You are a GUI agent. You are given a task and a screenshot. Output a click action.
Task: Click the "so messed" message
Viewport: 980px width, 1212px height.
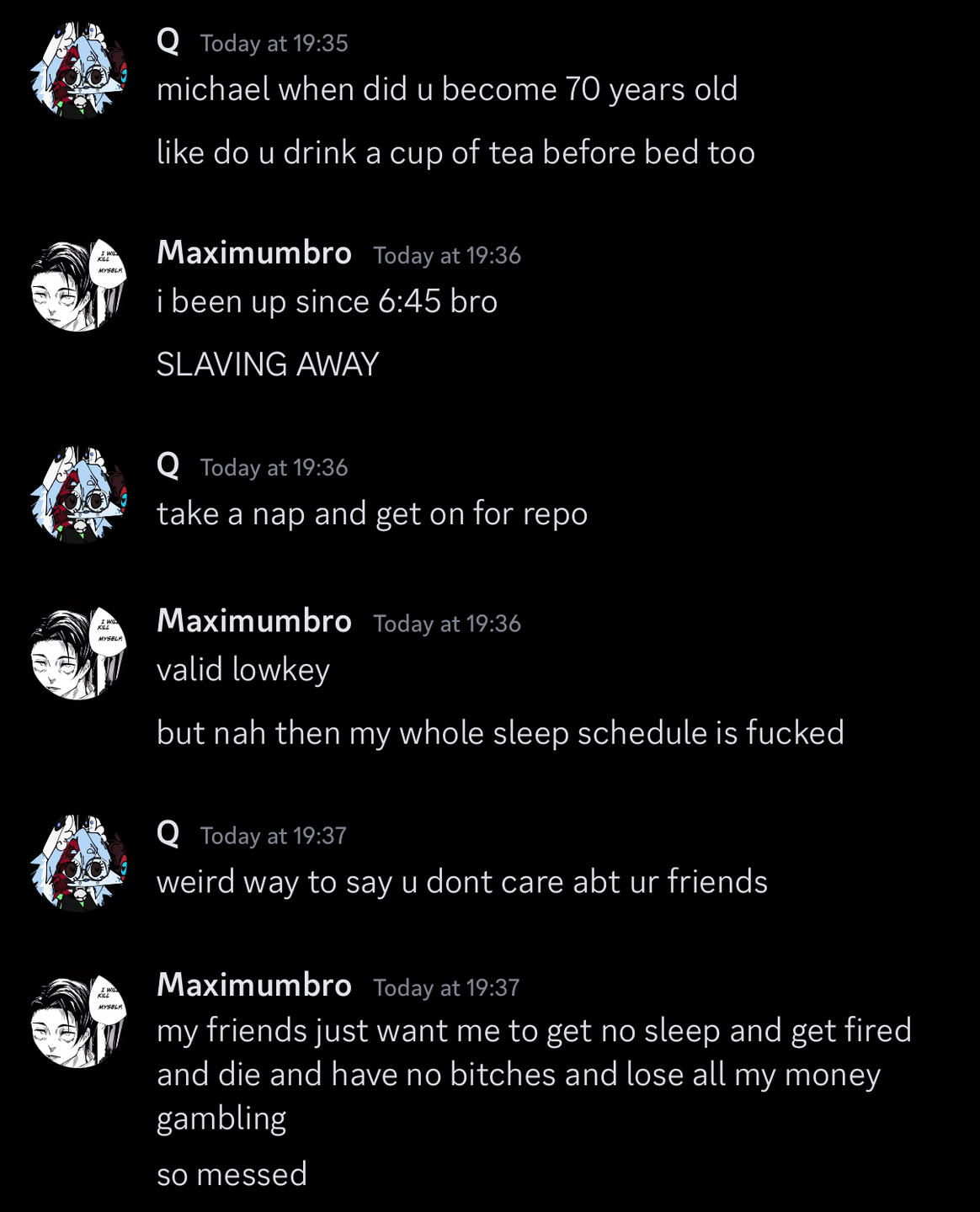(232, 1174)
